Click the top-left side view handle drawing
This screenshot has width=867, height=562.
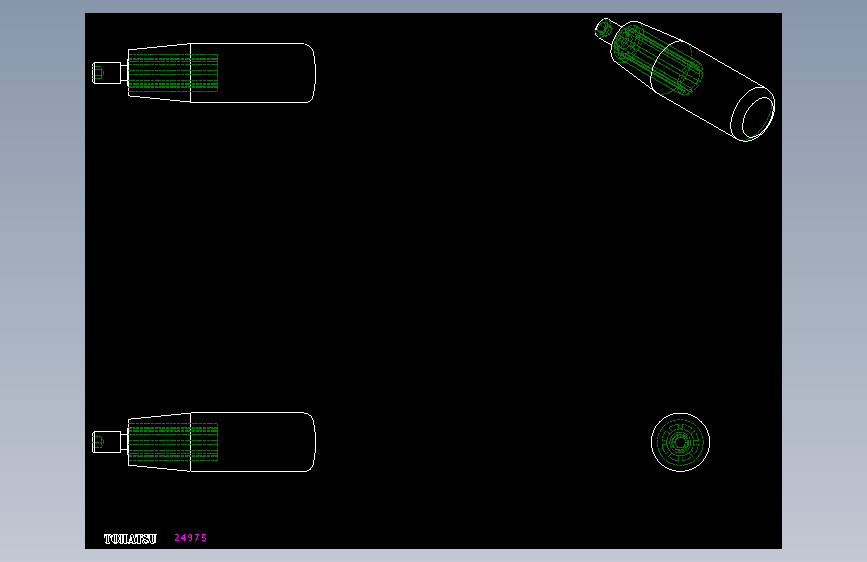[x=203, y=72]
